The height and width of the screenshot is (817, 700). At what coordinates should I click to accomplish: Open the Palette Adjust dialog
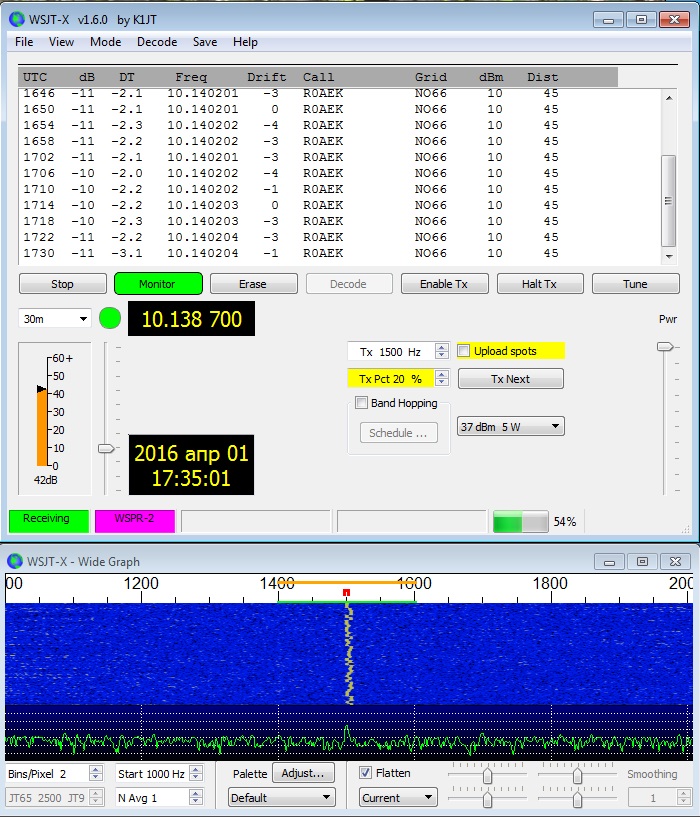pos(303,773)
